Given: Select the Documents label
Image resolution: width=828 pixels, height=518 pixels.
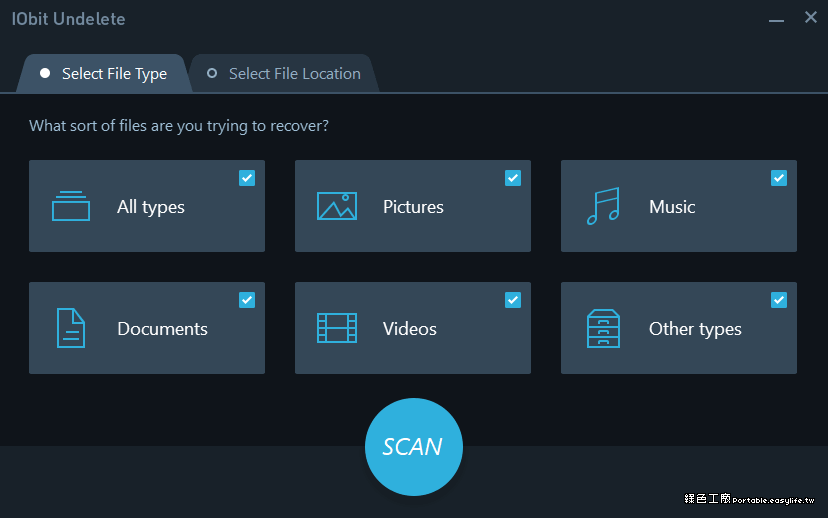Looking at the screenshot, I should pos(162,329).
